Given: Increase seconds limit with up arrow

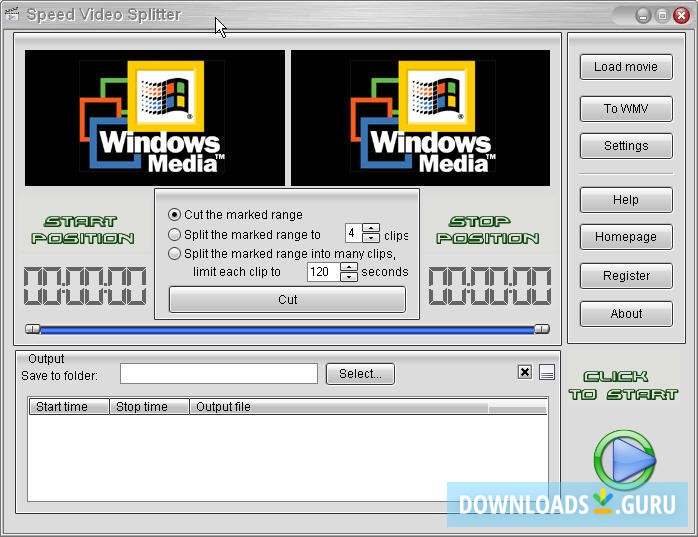Looking at the screenshot, I should [349, 267].
